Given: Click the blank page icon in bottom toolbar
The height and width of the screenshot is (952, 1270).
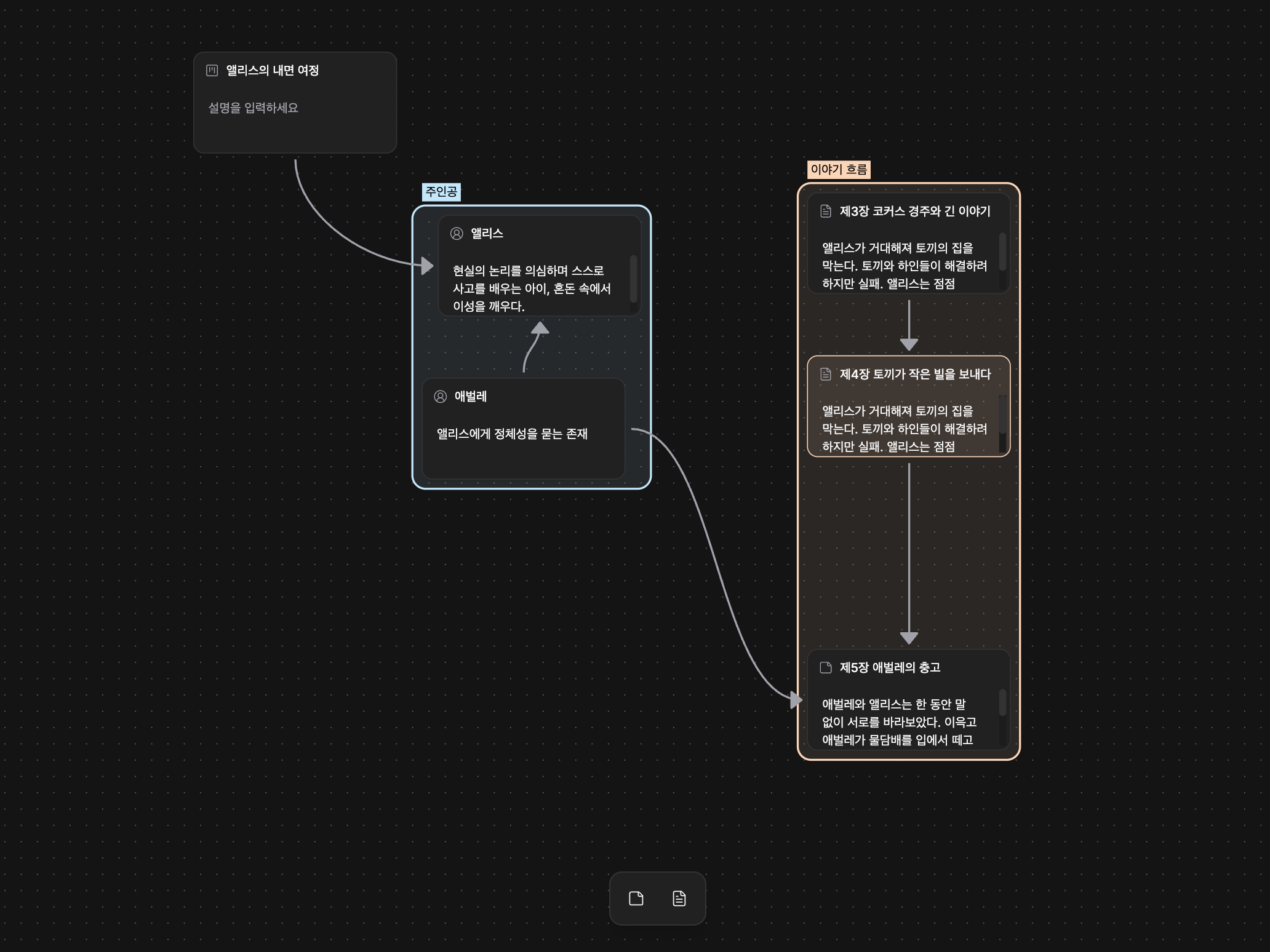Looking at the screenshot, I should click(x=636, y=898).
